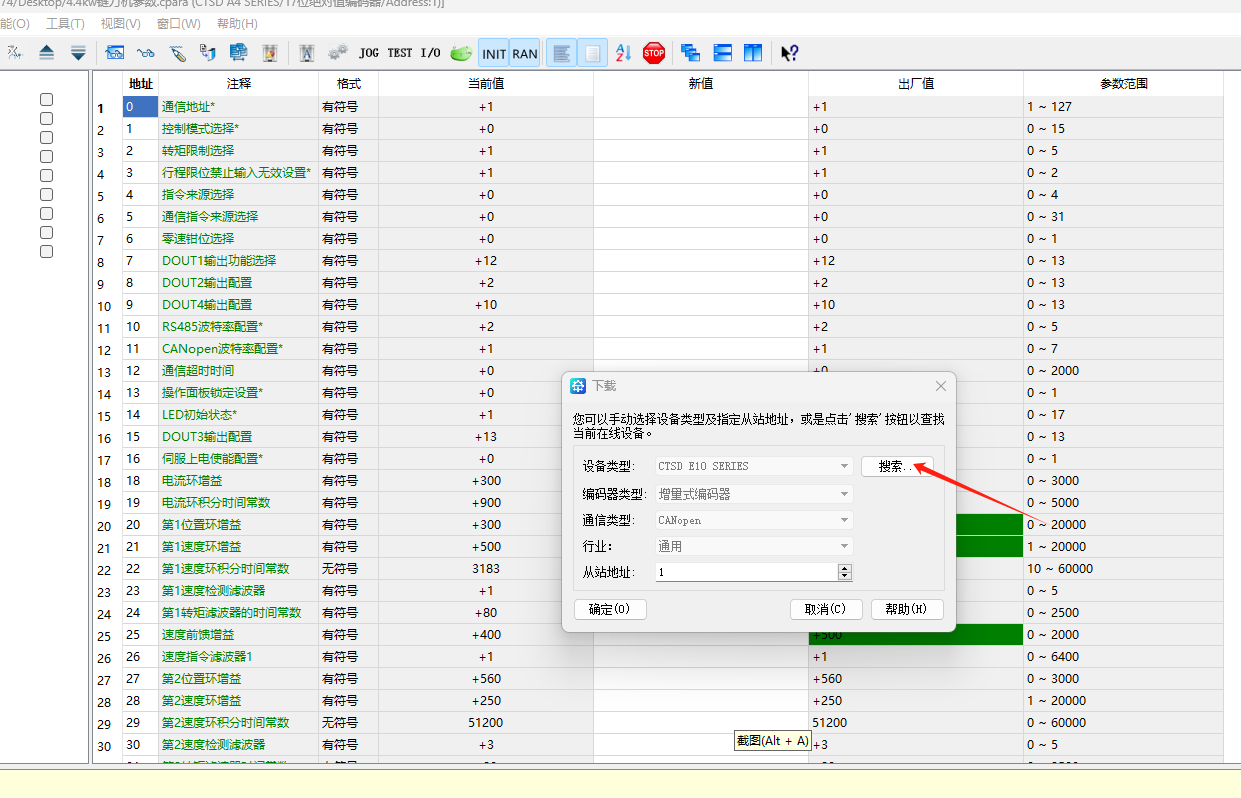Click the A-Z sort toolbar icon

tap(623, 53)
